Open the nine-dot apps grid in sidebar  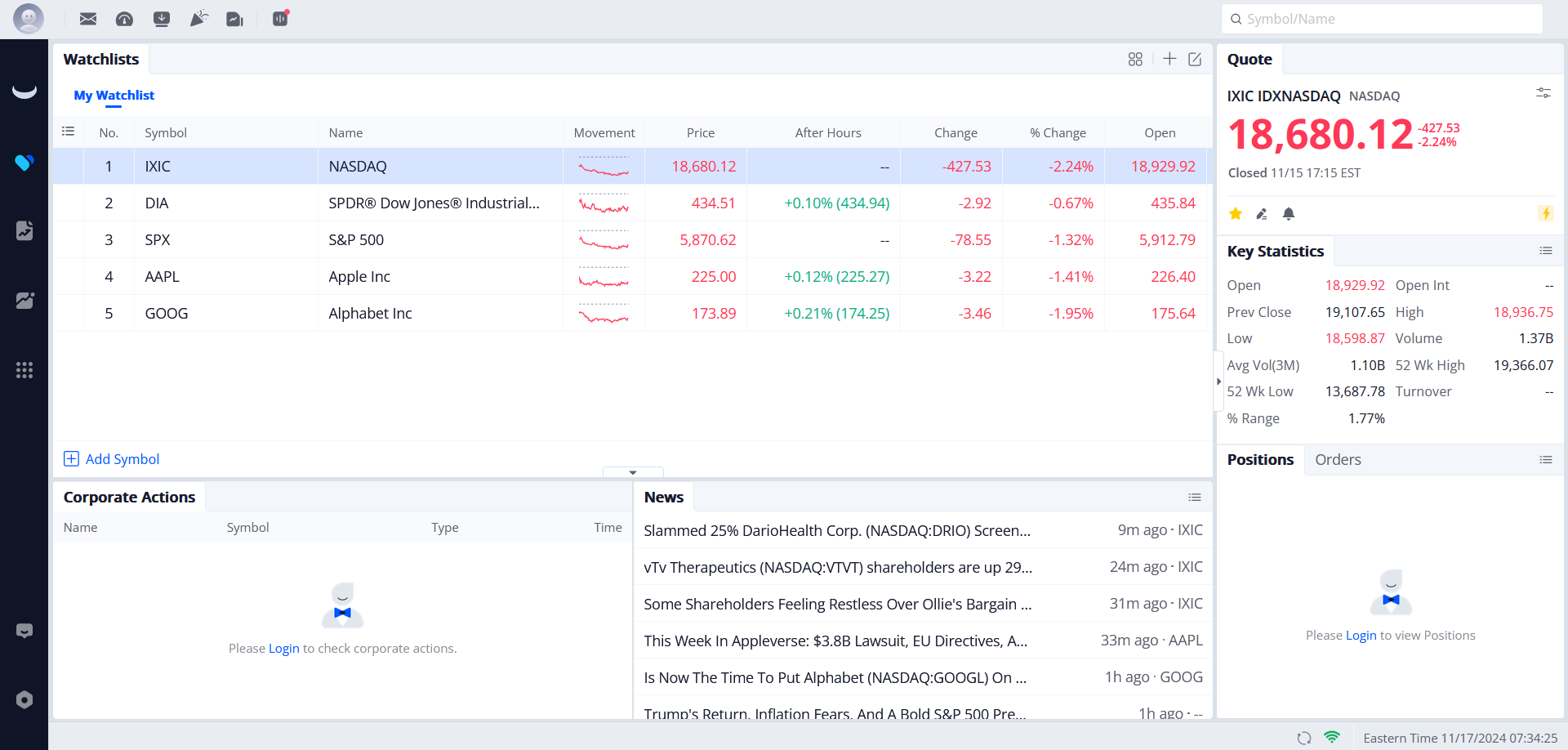coord(24,370)
